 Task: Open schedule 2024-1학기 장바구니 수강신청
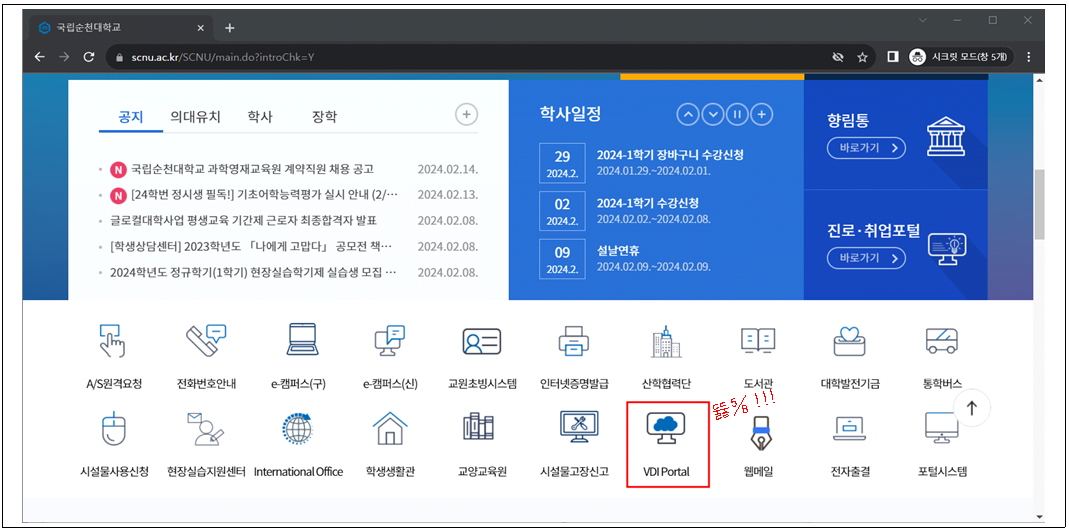tap(670, 155)
